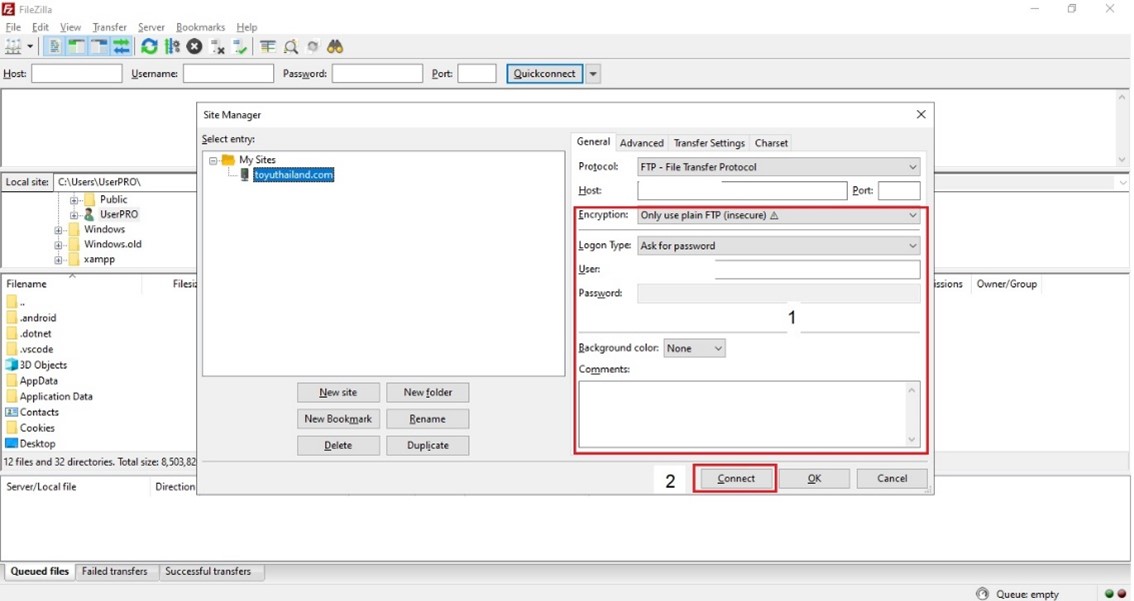Open the Background color dropdown
1134x601 pixels.
pyautogui.click(x=694, y=349)
